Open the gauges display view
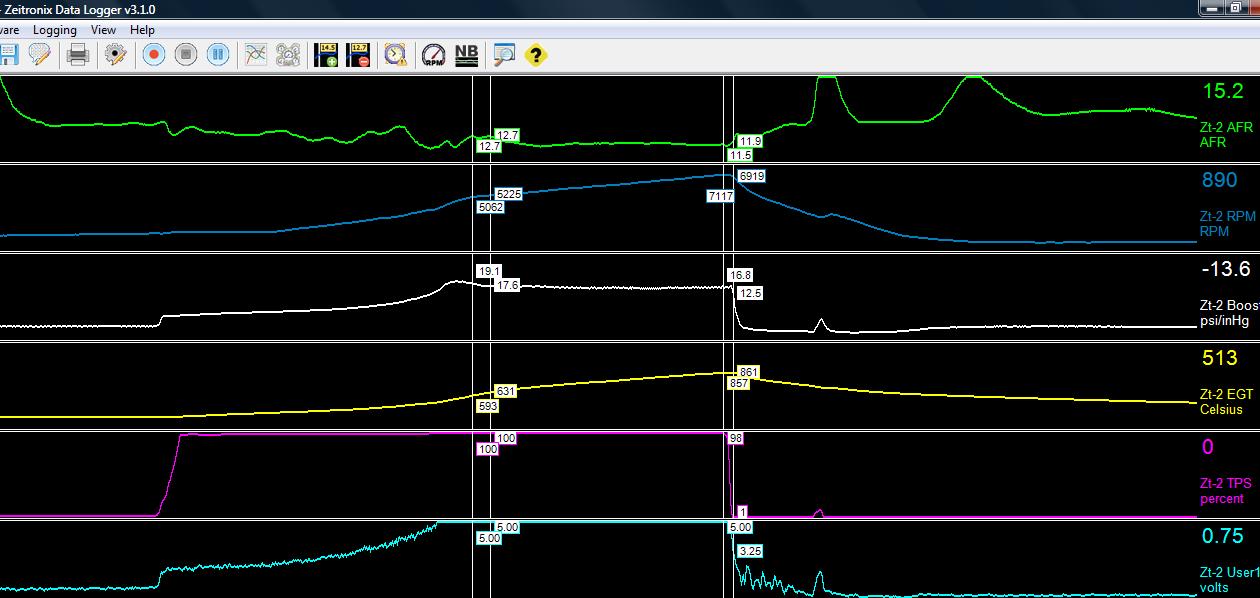 [x=289, y=55]
